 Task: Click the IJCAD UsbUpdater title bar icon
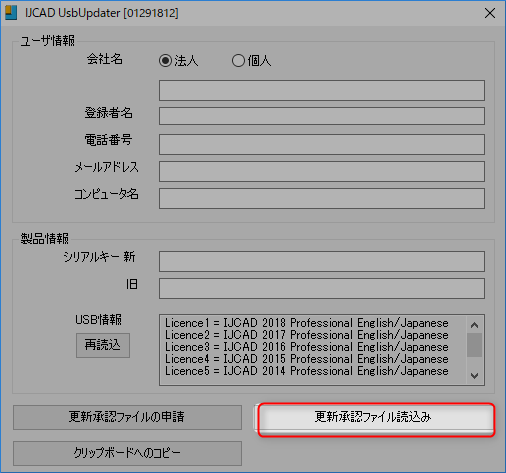pos(11,13)
